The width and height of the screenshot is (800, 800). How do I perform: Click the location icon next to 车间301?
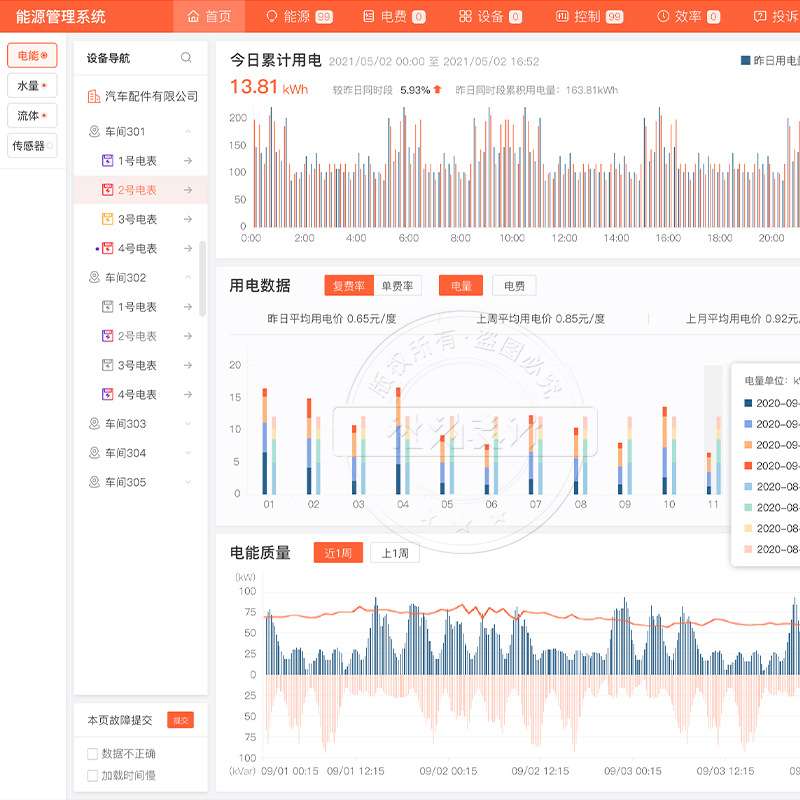pos(94,132)
